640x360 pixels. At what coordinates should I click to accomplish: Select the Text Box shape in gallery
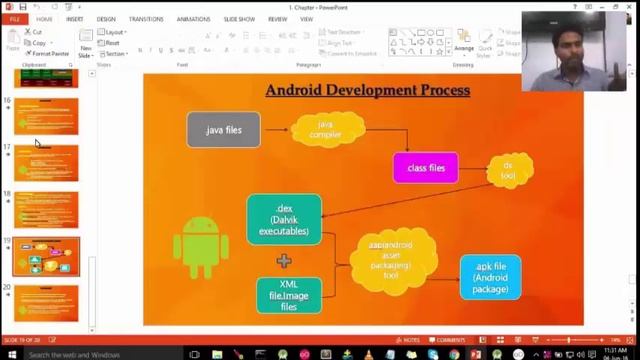tap(393, 32)
